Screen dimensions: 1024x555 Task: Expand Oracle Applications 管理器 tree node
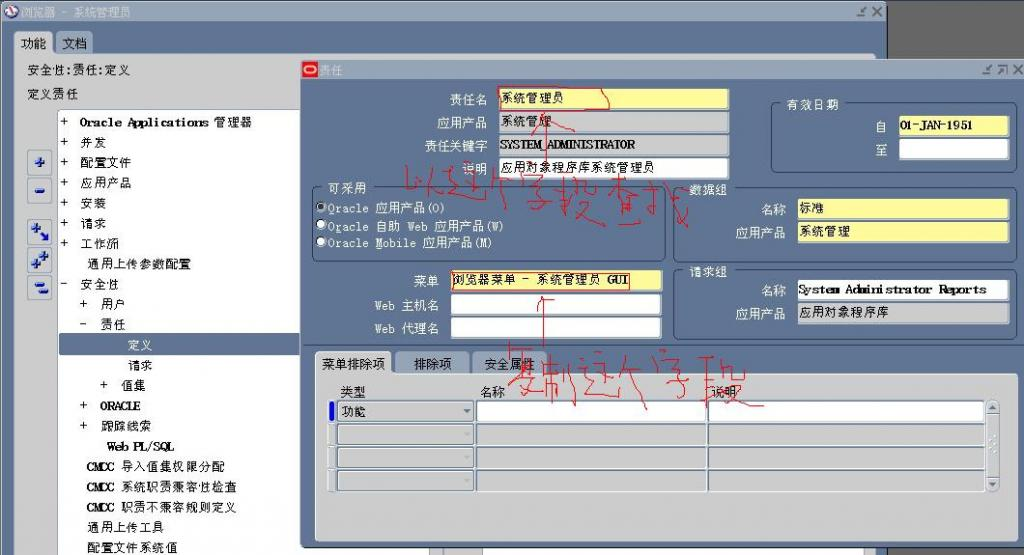point(64,121)
